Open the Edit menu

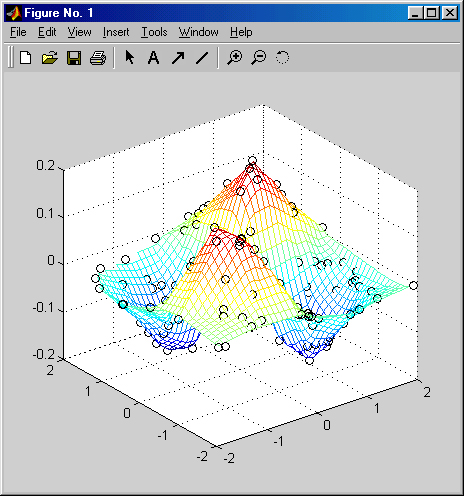coord(47,32)
